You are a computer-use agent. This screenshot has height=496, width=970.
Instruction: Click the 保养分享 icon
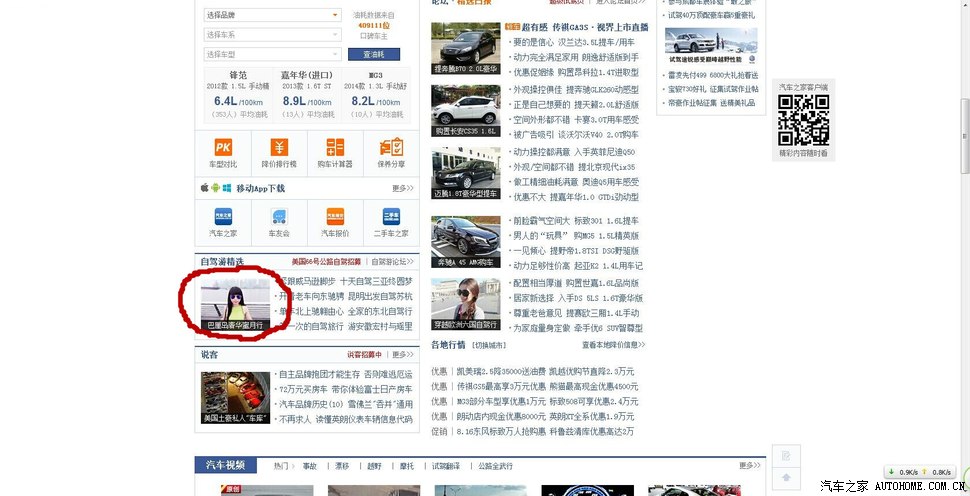[x=391, y=148]
